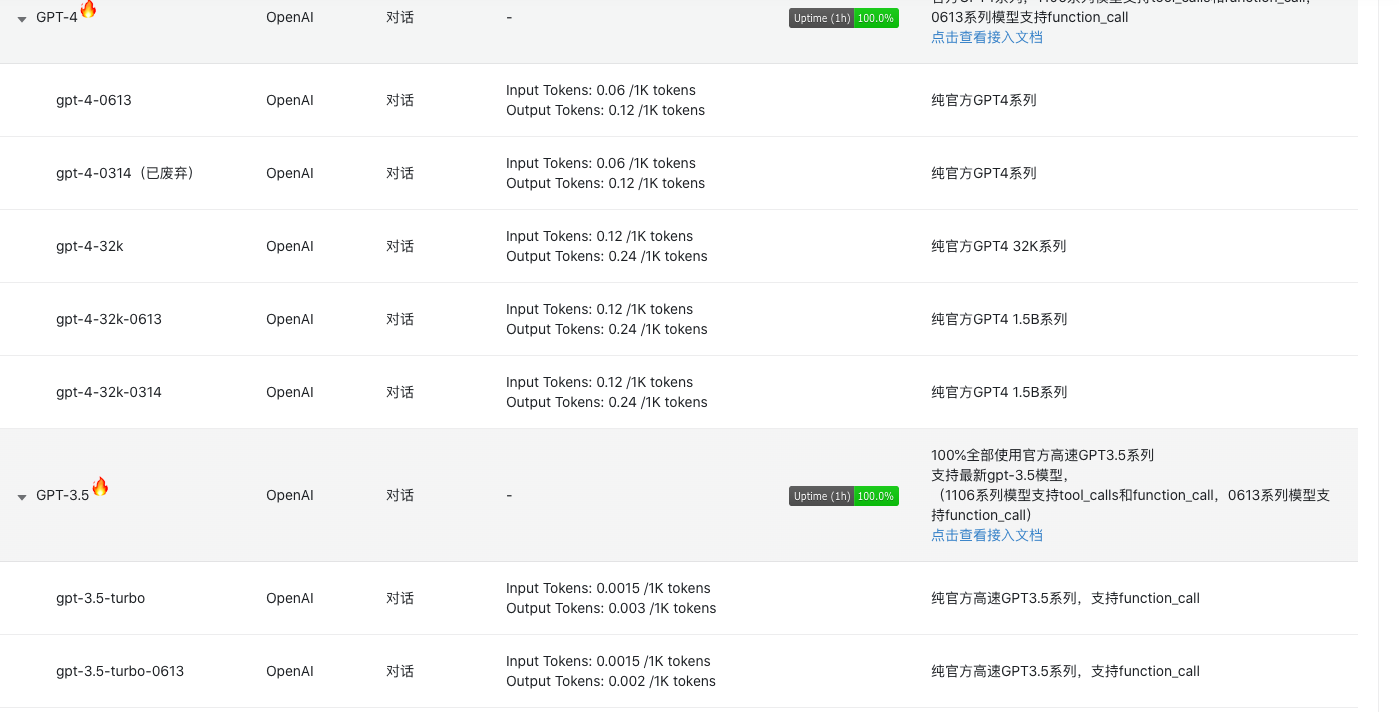The width and height of the screenshot is (1399, 712).
Task: Click the gpt-4-32k-0314 model name
Action: click(x=109, y=392)
